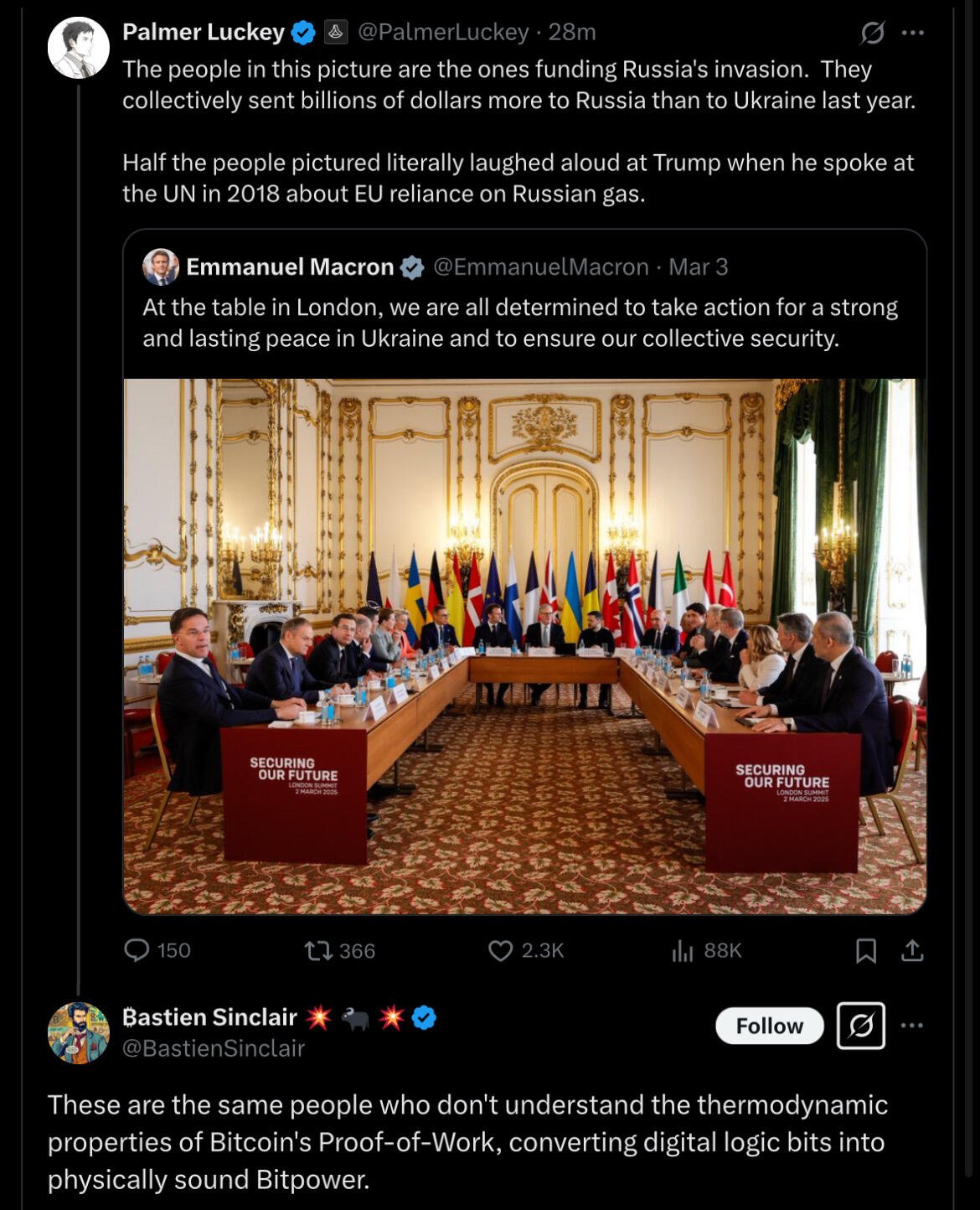Open more options on Bastien Sinclair's reply
980x1210 pixels.
[912, 1026]
